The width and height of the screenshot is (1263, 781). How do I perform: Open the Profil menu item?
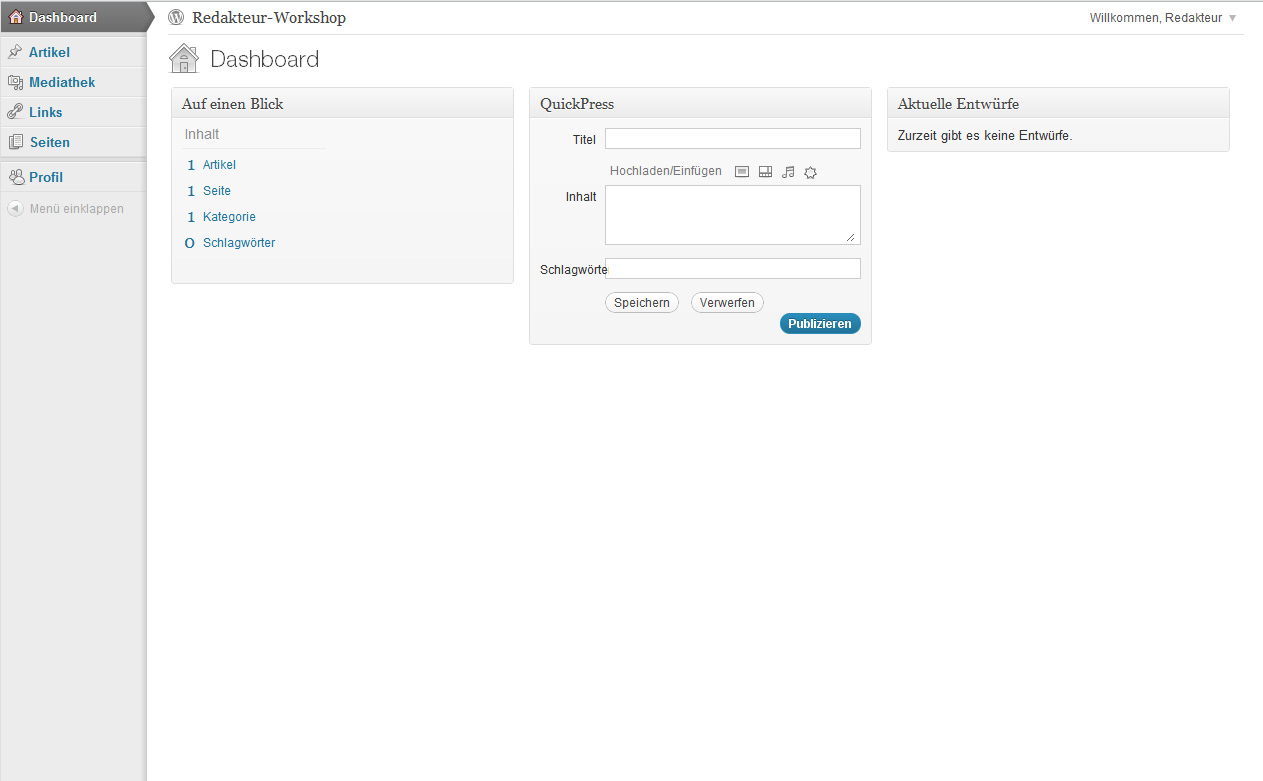(x=46, y=177)
